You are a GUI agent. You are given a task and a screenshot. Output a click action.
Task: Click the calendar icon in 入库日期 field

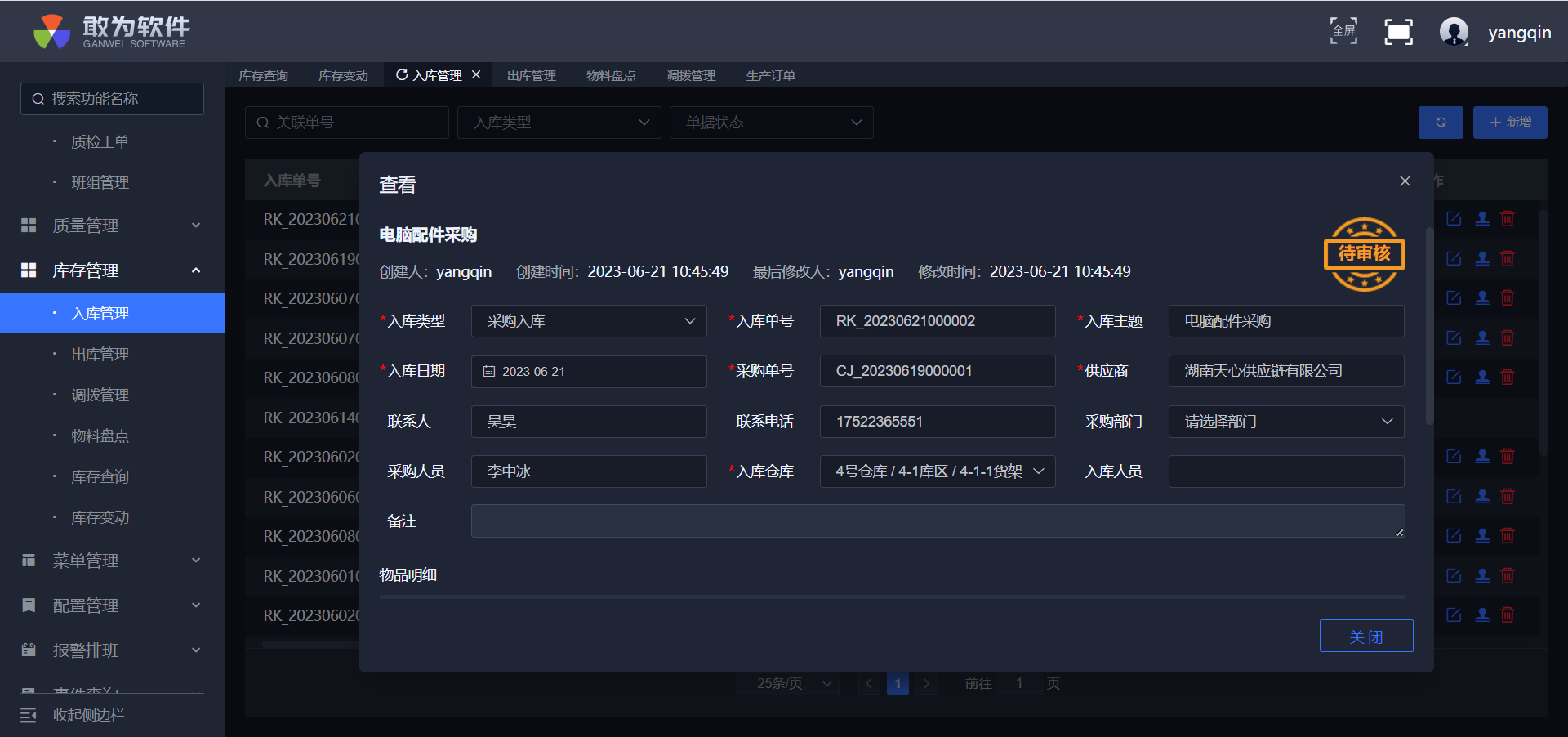pos(489,372)
